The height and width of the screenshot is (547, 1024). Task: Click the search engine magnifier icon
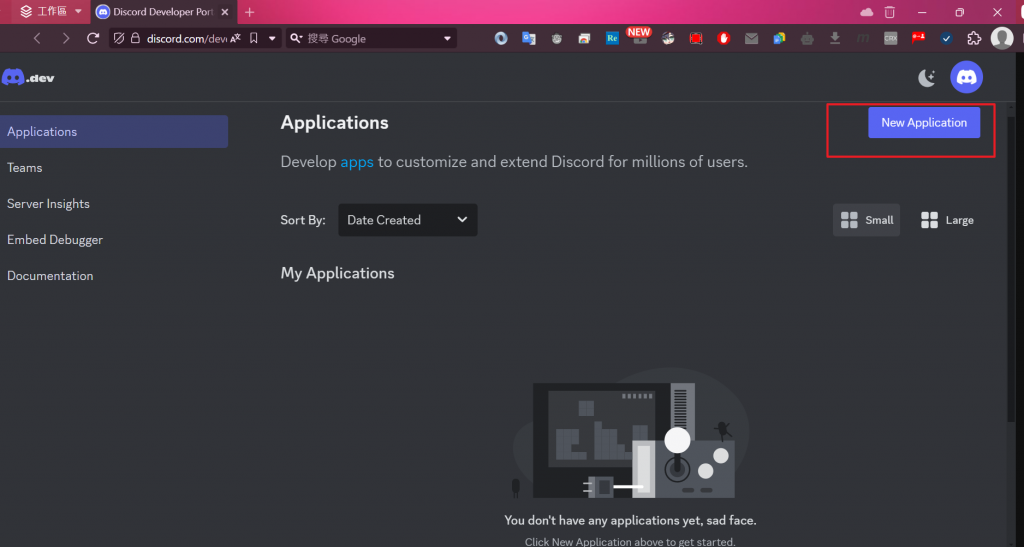[296, 39]
